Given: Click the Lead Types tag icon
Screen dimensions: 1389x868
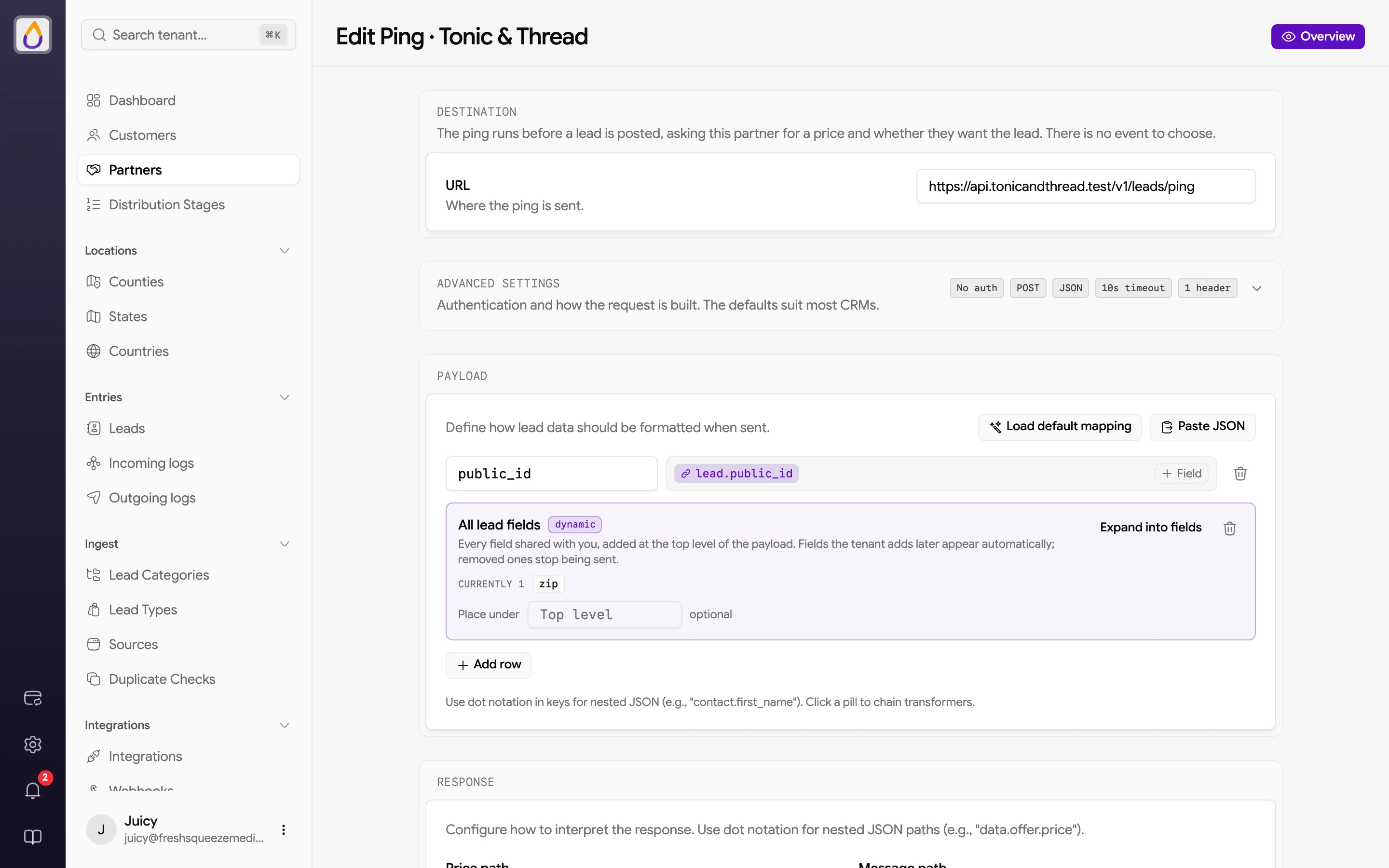Looking at the screenshot, I should tap(94, 610).
